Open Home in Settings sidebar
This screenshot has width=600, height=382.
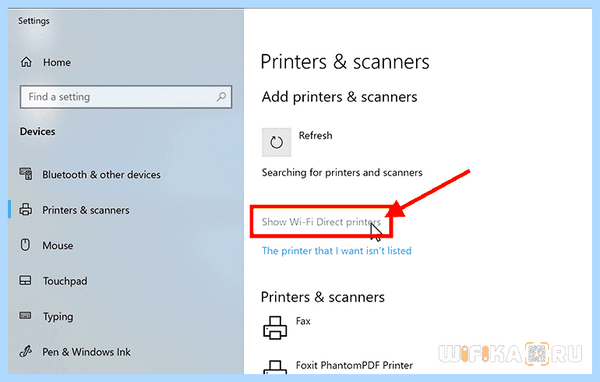click(x=57, y=62)
